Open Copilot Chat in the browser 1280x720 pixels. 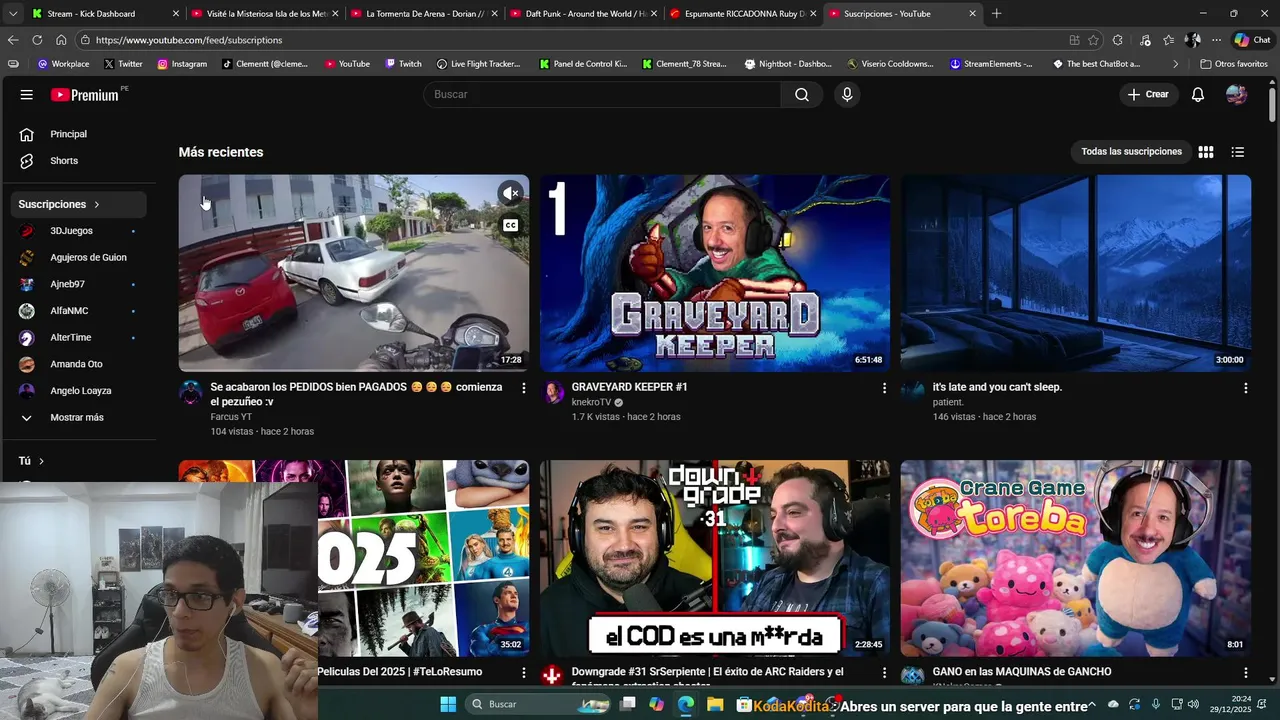[1252, 40]
